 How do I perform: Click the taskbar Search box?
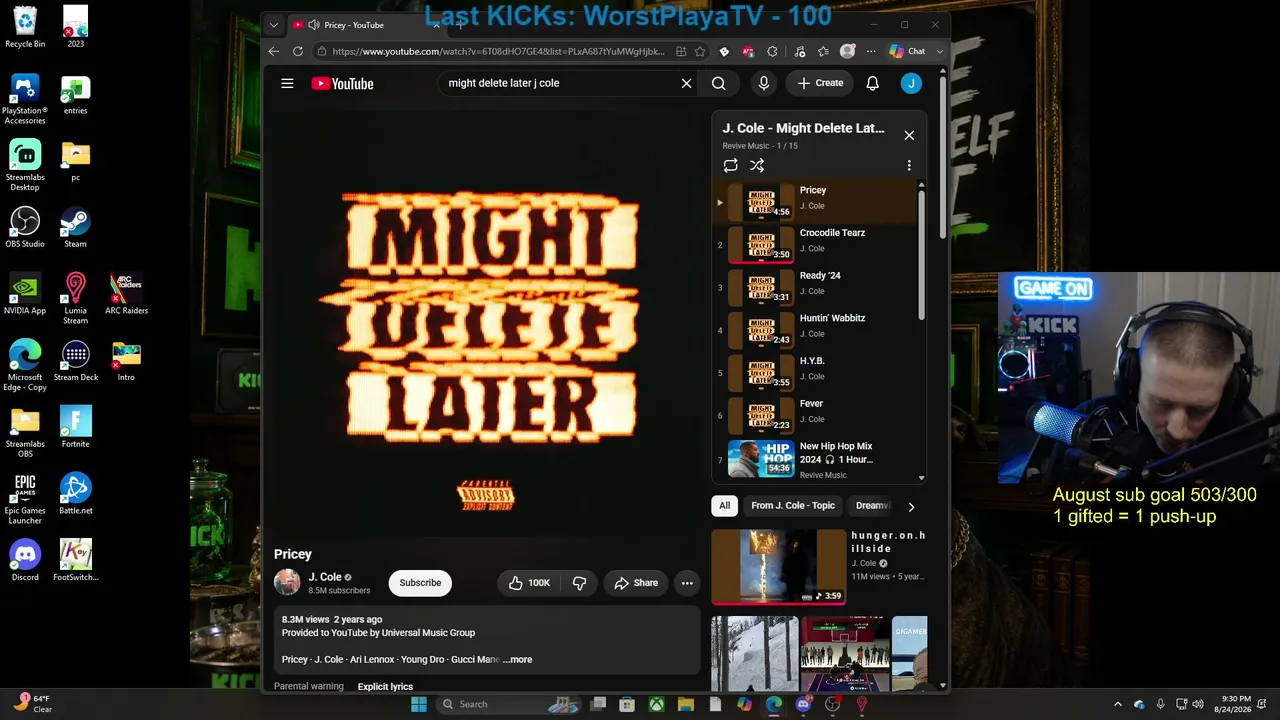[x=509, y=704]
